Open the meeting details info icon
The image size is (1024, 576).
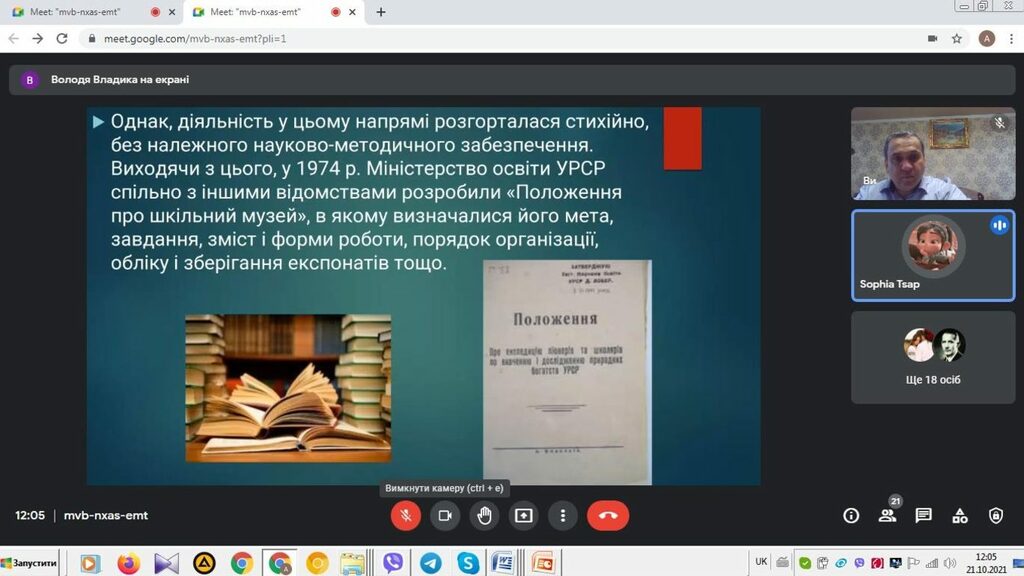(851, 516)
